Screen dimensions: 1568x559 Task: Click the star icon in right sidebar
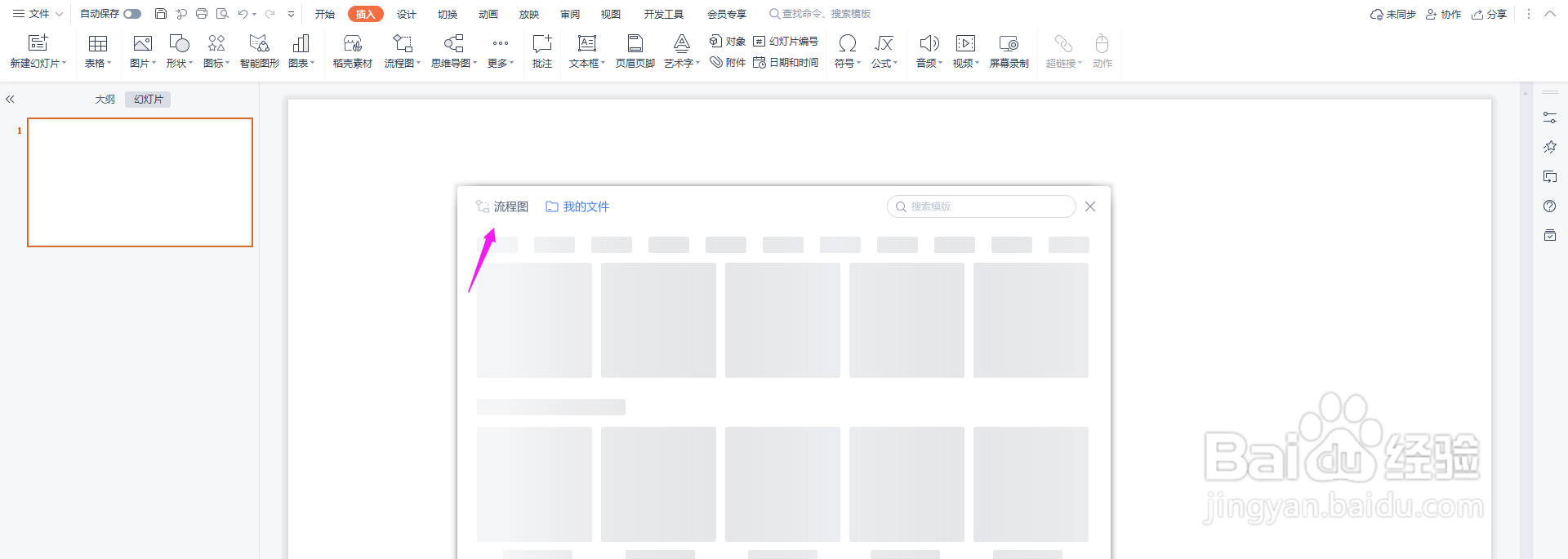click(x=1549, y=148)
